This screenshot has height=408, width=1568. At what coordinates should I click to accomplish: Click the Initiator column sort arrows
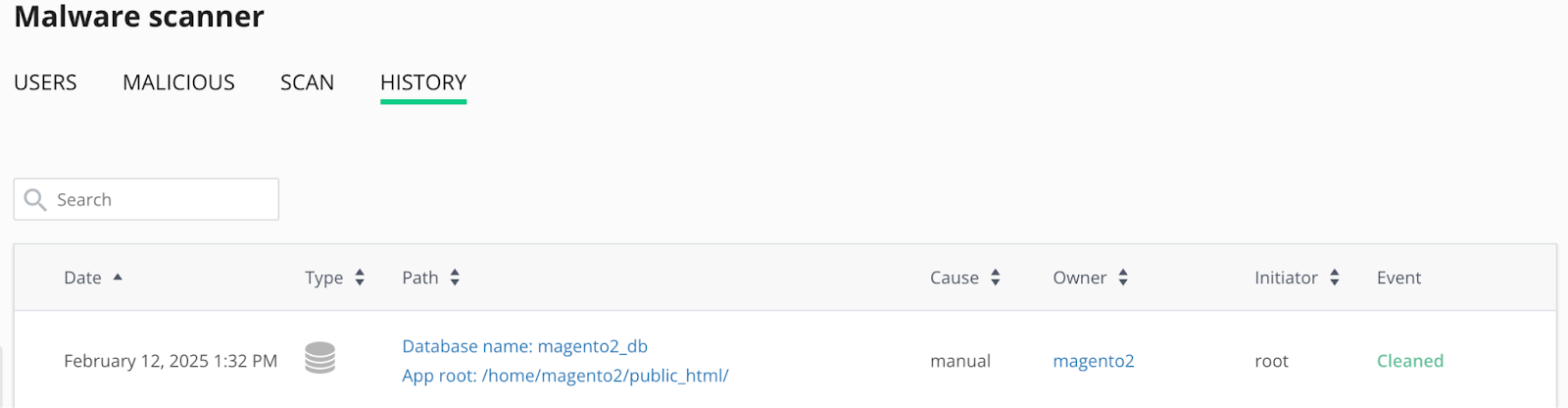pyautogui.click(x=1334, y=278)
